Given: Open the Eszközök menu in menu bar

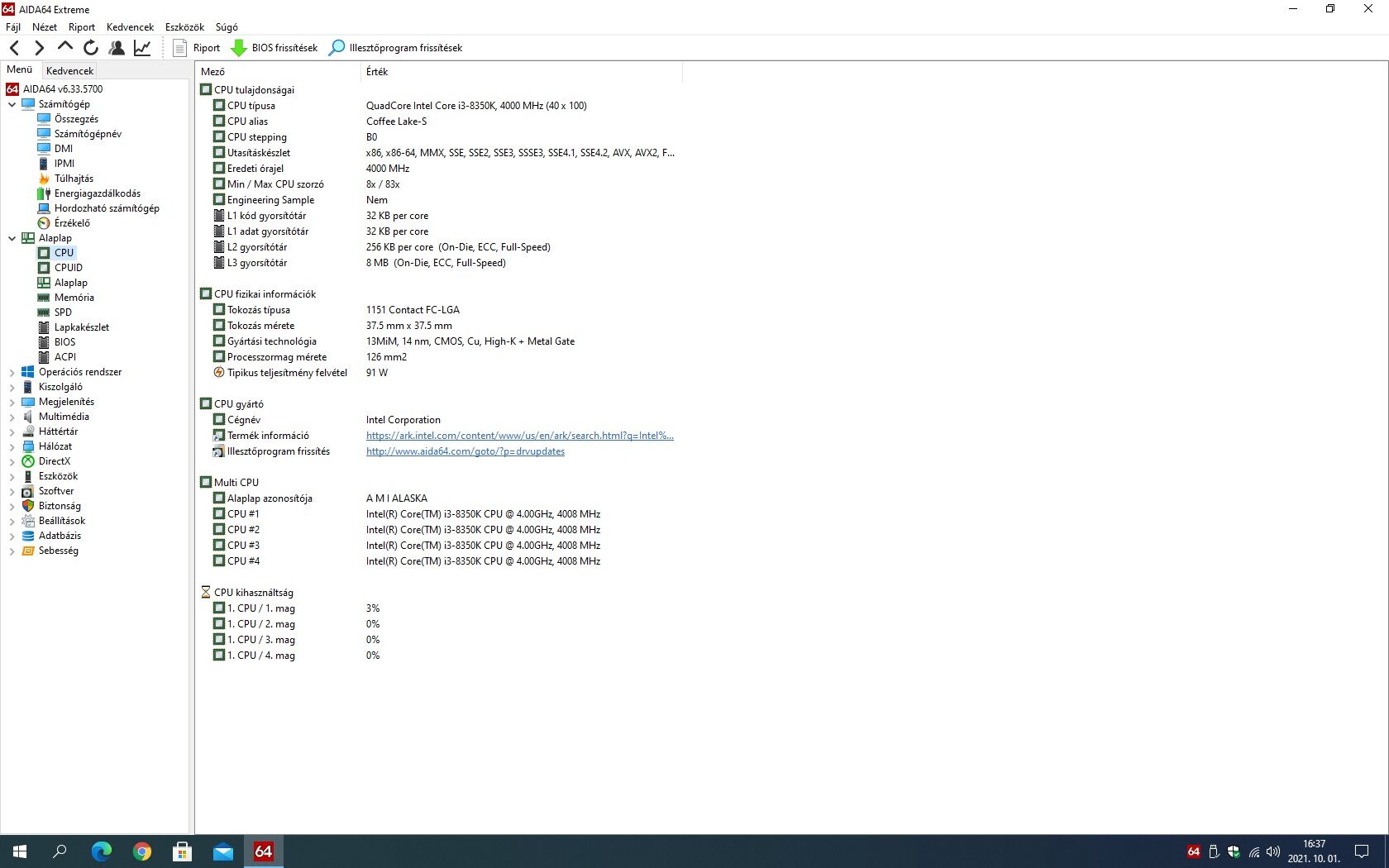Looking at the screenshot, I should pos(184,27).
